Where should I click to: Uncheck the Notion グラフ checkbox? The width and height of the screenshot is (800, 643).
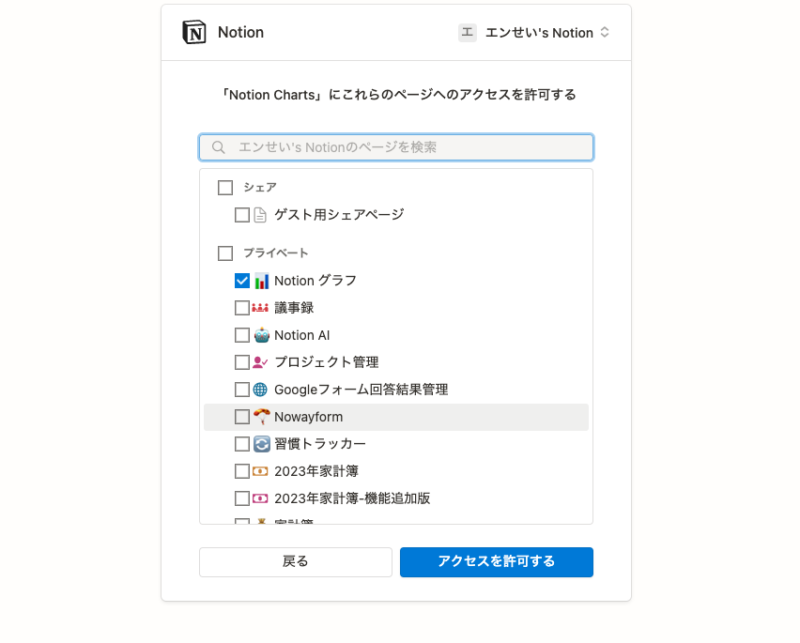242,281
